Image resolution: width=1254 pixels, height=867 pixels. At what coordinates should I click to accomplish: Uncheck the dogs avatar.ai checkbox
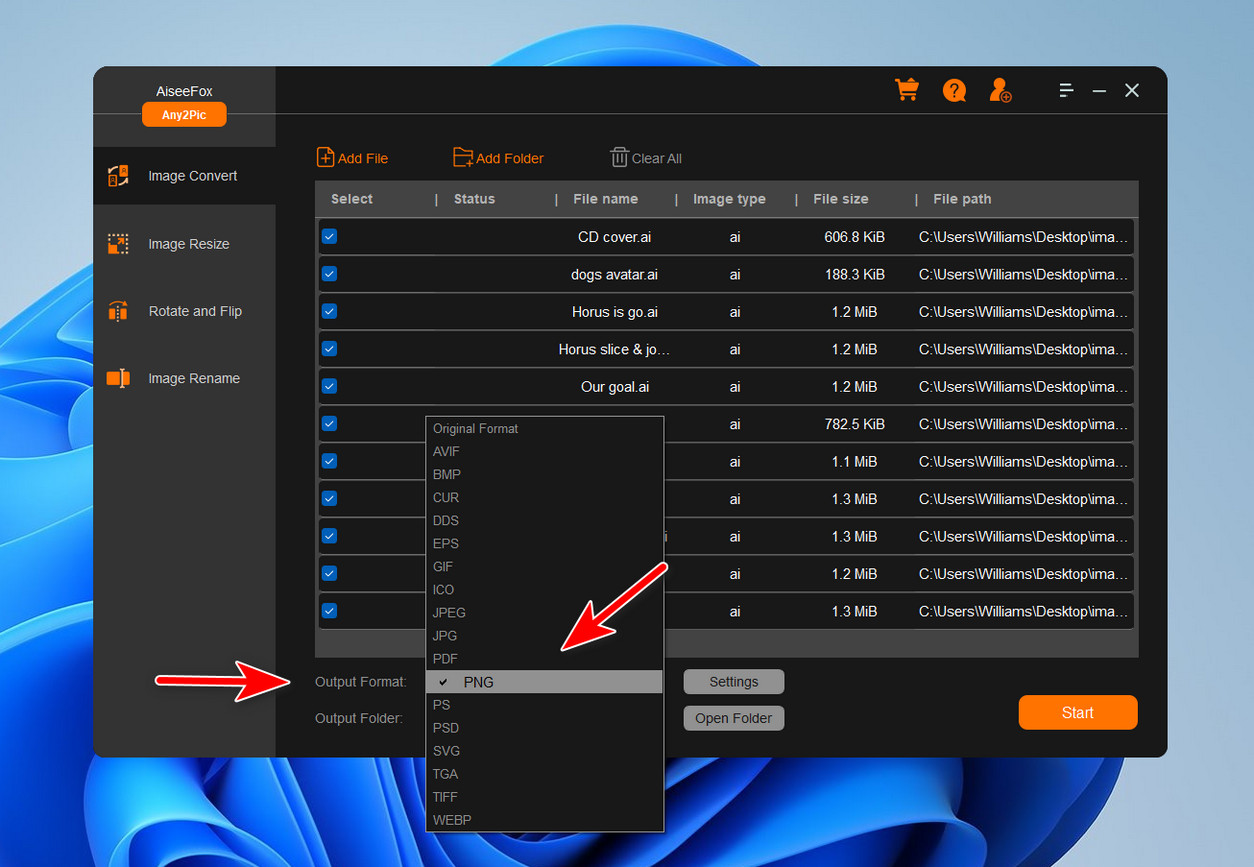pos(329,274)
